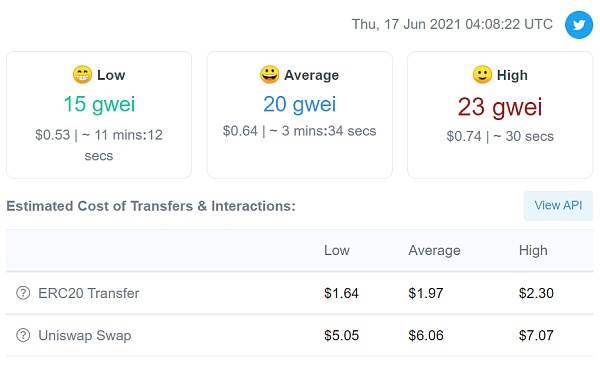Screen dimensions: 600x366
Task: Click the Low column header
Action: [337, 250]
